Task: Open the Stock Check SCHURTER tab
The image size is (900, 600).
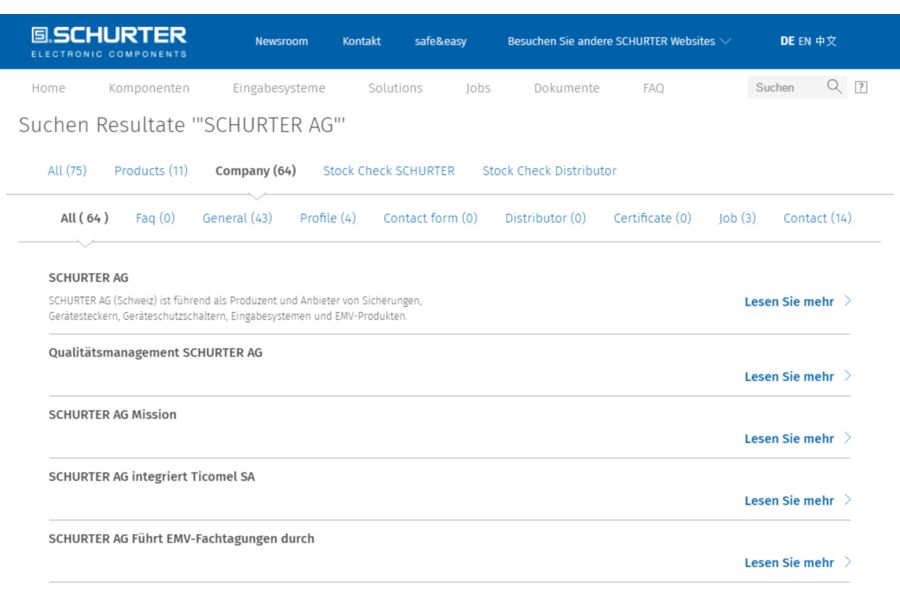Action: (x=389, y=171)
